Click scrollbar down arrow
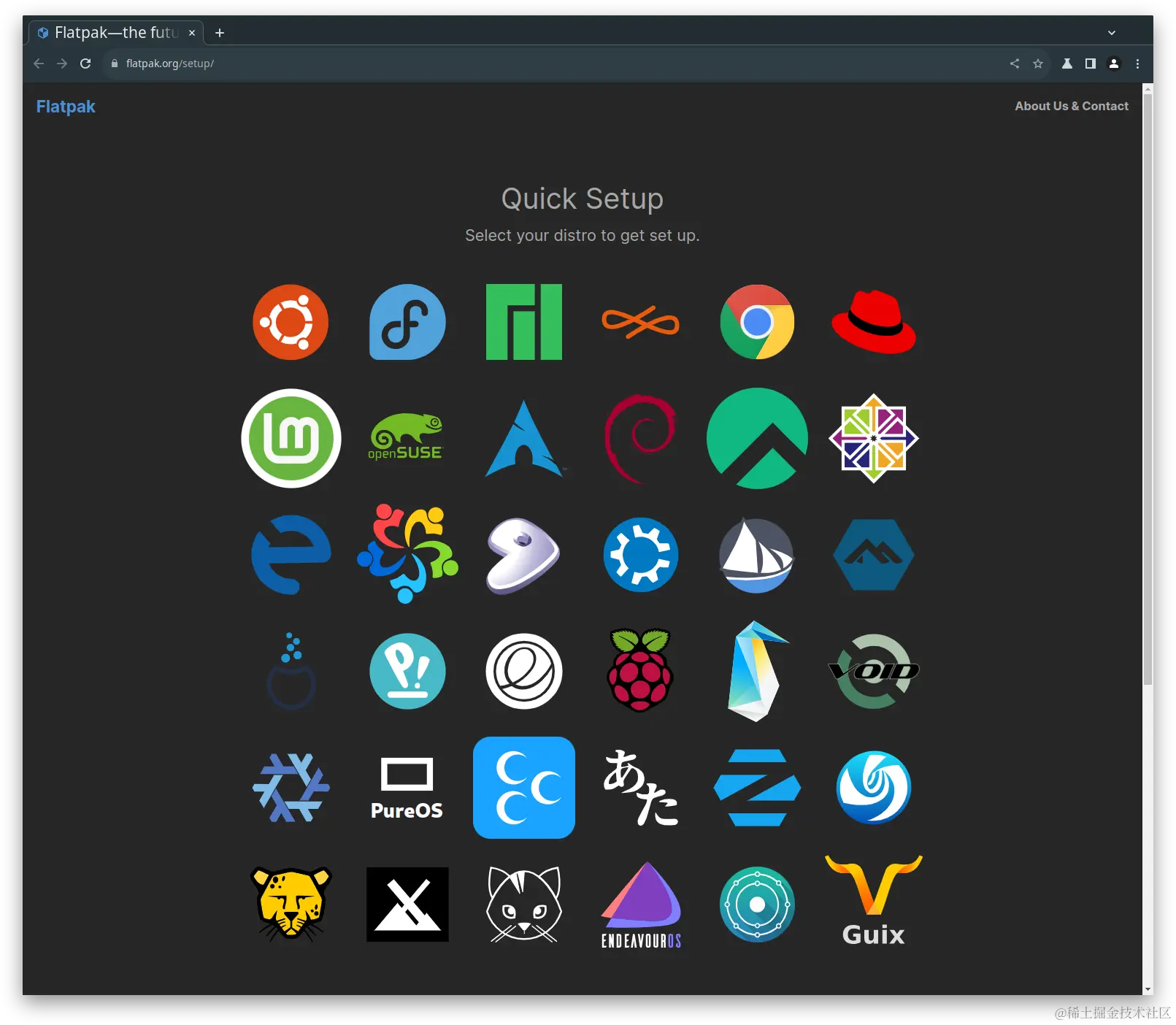The image size is (1176, 1025). pyautogui.click(x=1148, y=990)
